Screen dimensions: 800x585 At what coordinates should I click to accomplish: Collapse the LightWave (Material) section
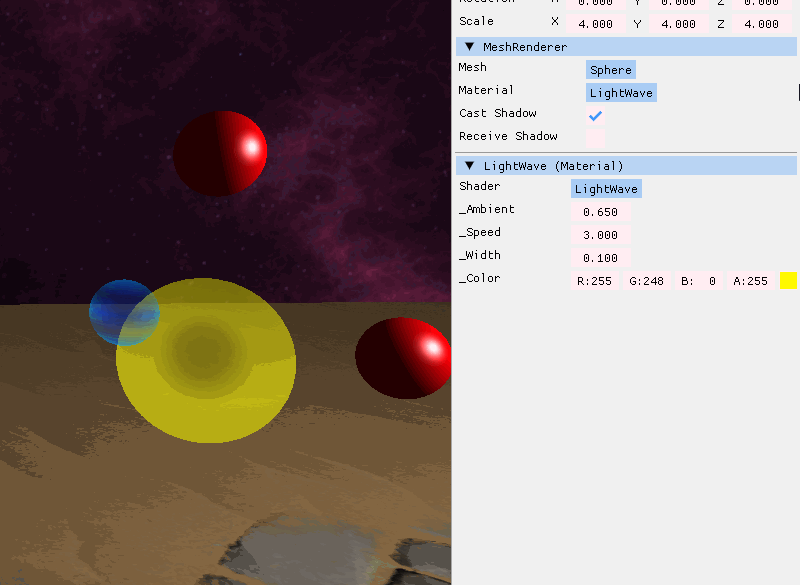click(x=469, y=166)
